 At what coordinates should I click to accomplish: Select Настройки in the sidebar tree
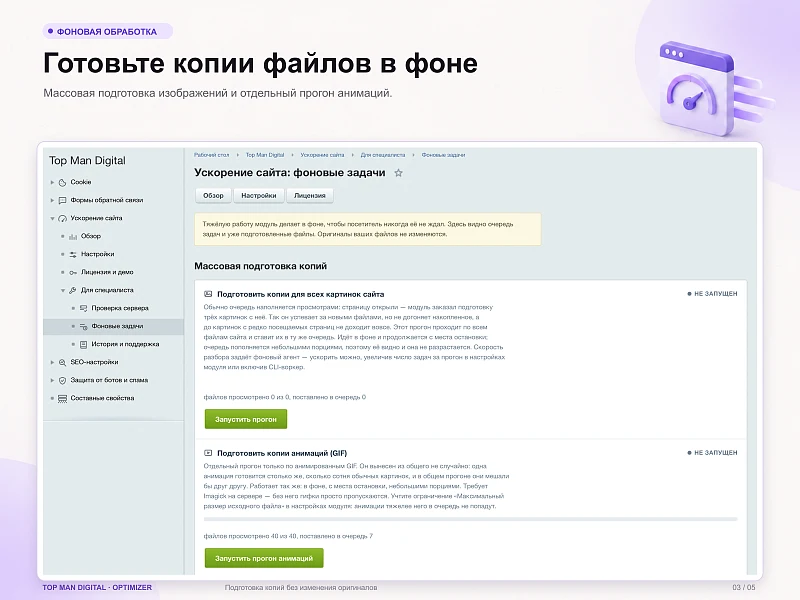[97, 254]
